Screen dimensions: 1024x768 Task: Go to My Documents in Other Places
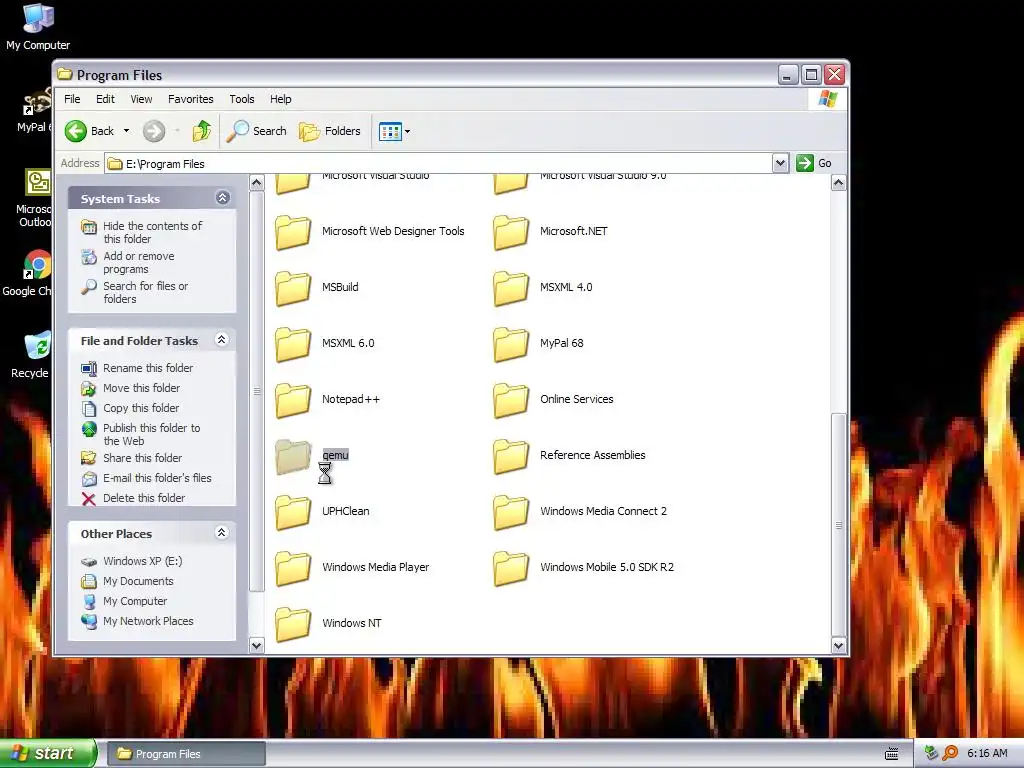pos(138,581)
